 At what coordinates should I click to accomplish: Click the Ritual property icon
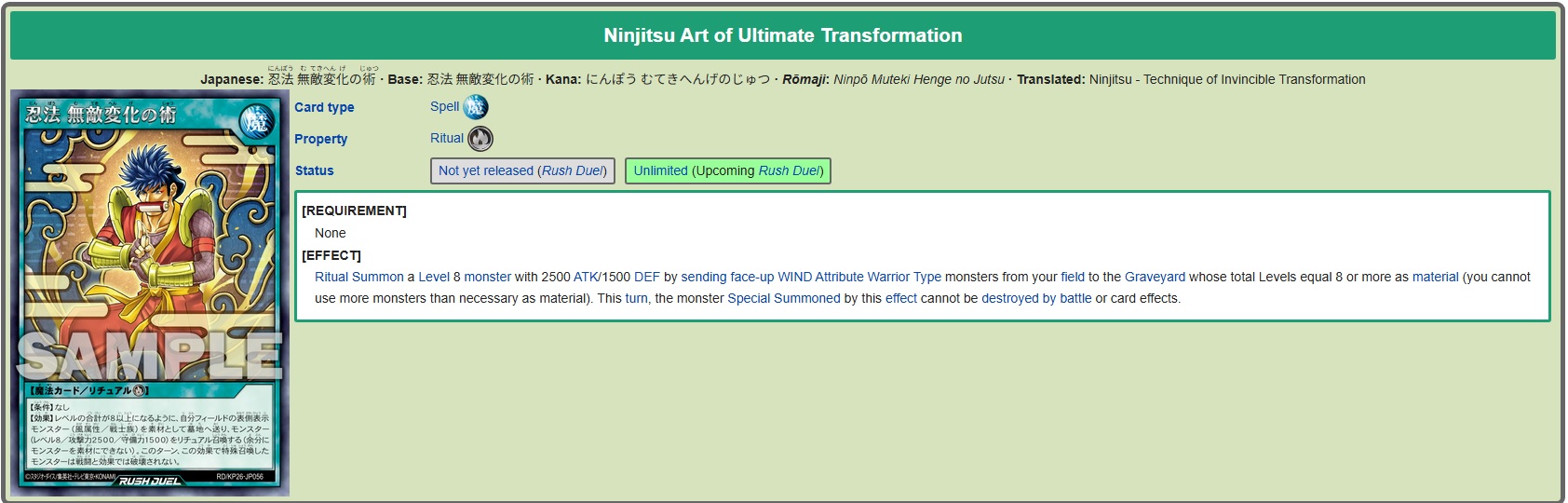point(480,139)
